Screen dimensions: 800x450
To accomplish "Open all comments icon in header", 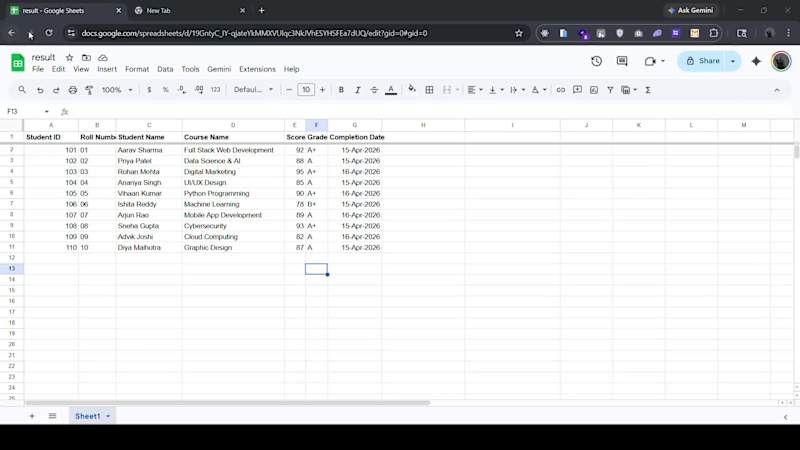I will (x=622, y=61).
